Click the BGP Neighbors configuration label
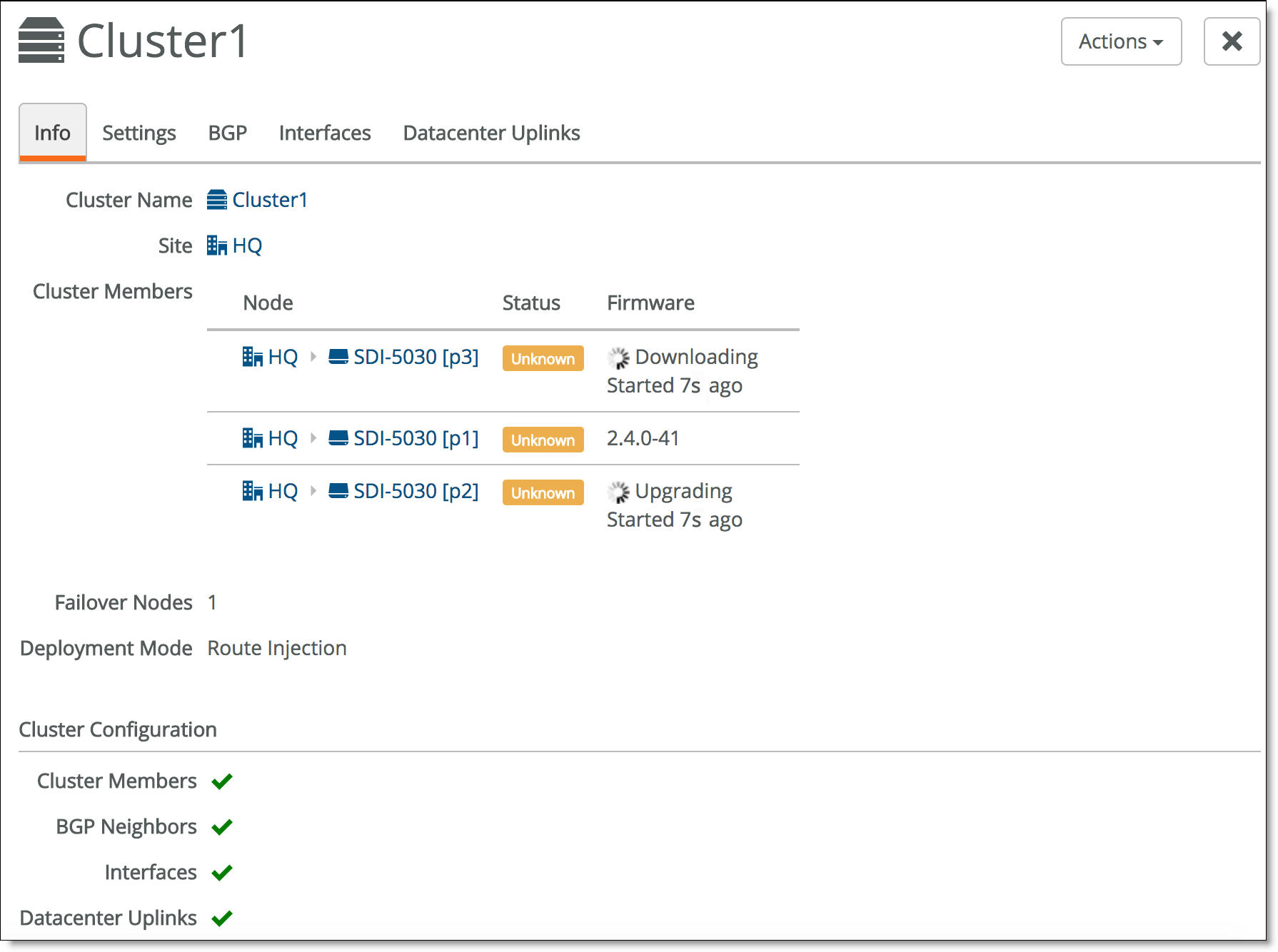1278x952 pixels. (x=126, y=826)
